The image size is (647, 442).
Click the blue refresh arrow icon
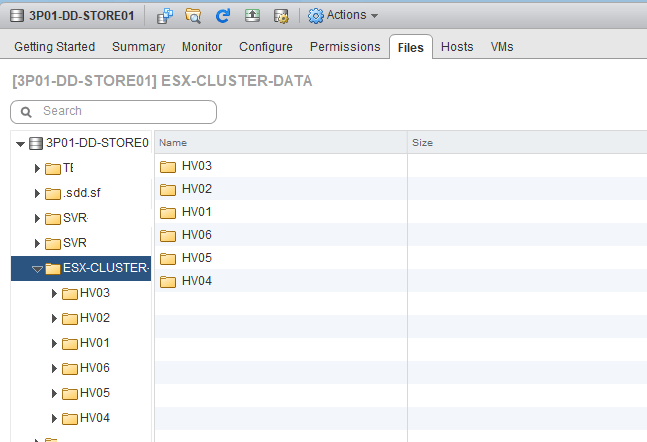tap(223, 15)
